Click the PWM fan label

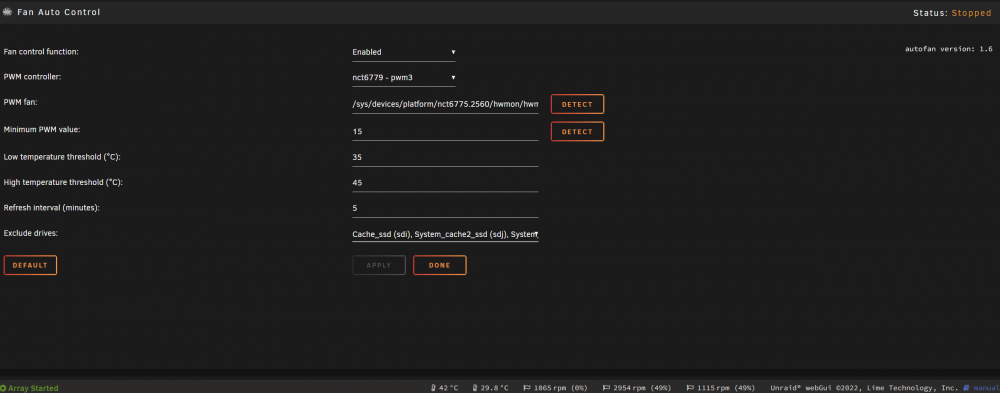click(x=21, y=102)
